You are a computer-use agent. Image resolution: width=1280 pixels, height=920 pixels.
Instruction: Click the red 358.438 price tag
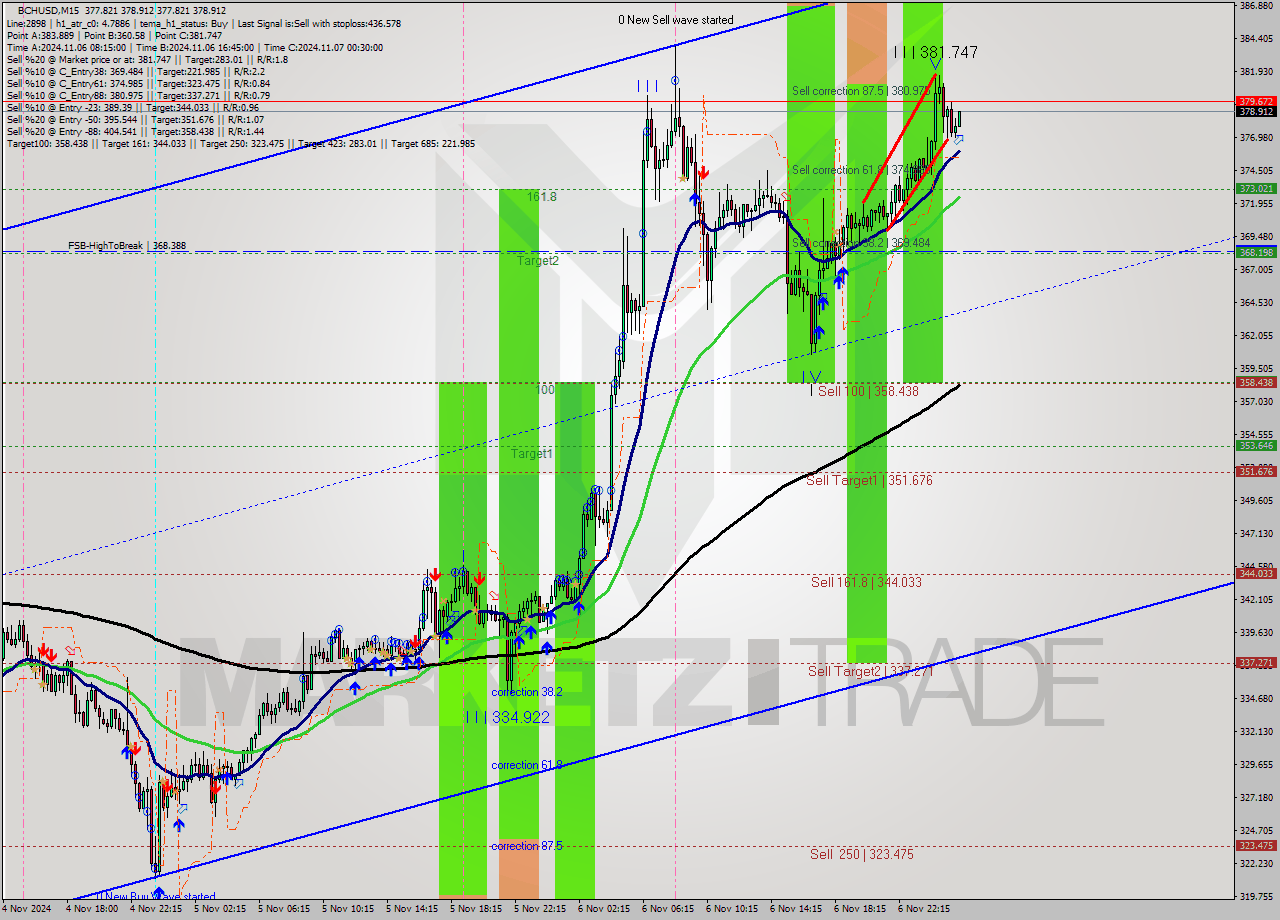coord(1256,382)
